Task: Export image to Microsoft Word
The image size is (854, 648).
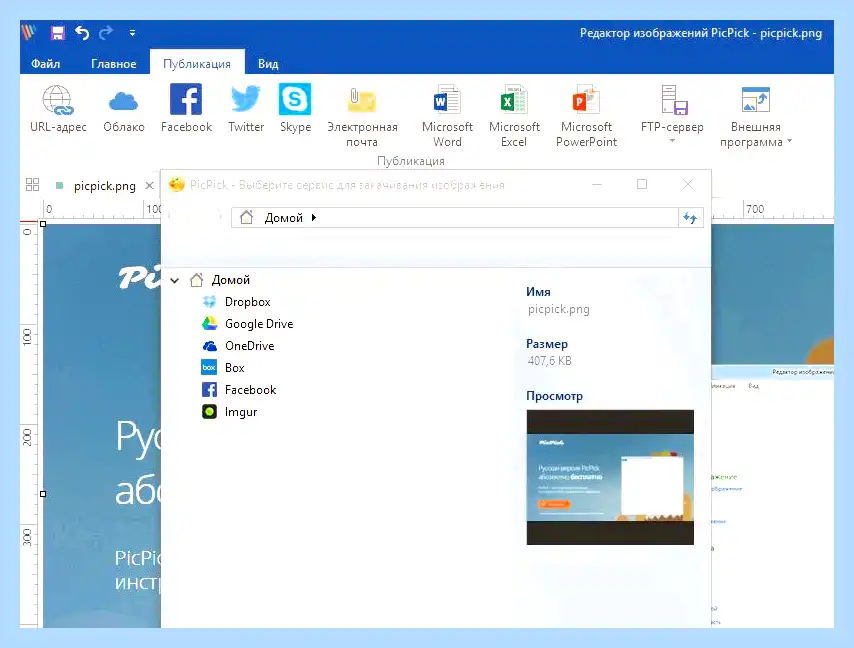Action: [x=447, y=116]
